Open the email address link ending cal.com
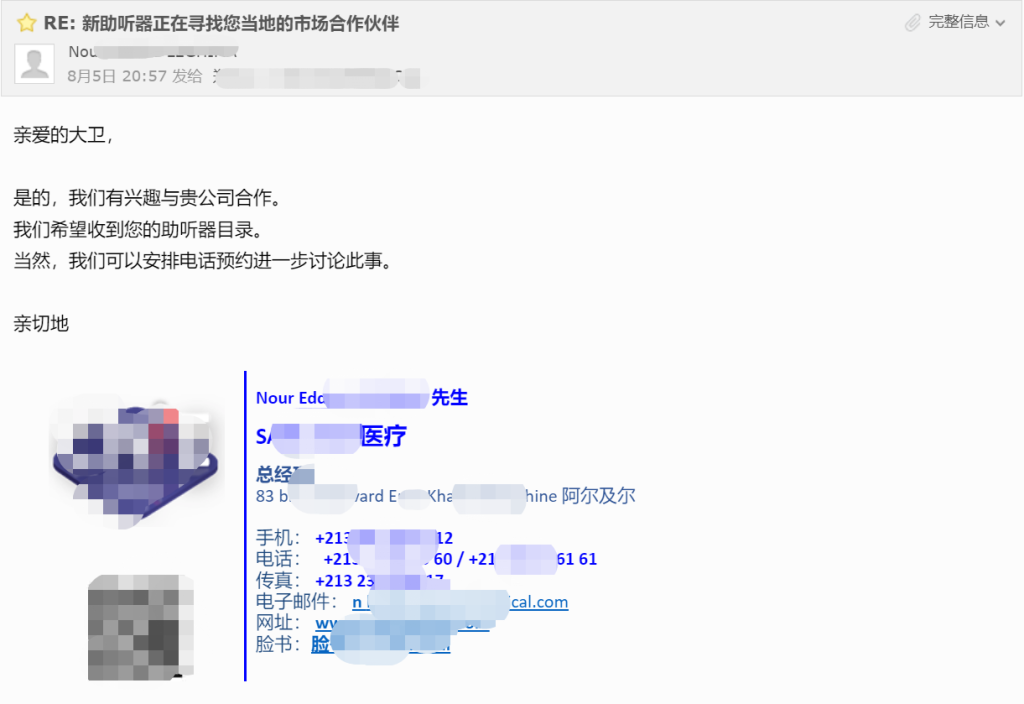The height and width of the screenshot is (704, 1024). tap(460, 602)
